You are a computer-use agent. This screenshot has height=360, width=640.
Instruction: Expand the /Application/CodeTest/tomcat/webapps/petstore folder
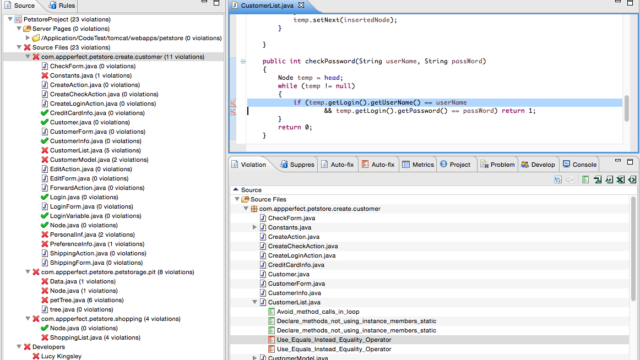tap(28, 38)
